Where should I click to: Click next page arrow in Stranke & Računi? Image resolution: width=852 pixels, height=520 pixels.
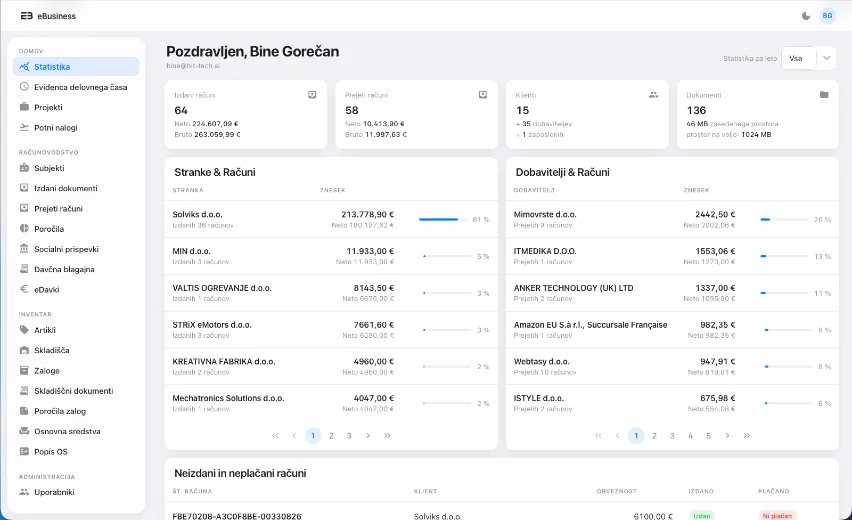[x=368, y=436]
